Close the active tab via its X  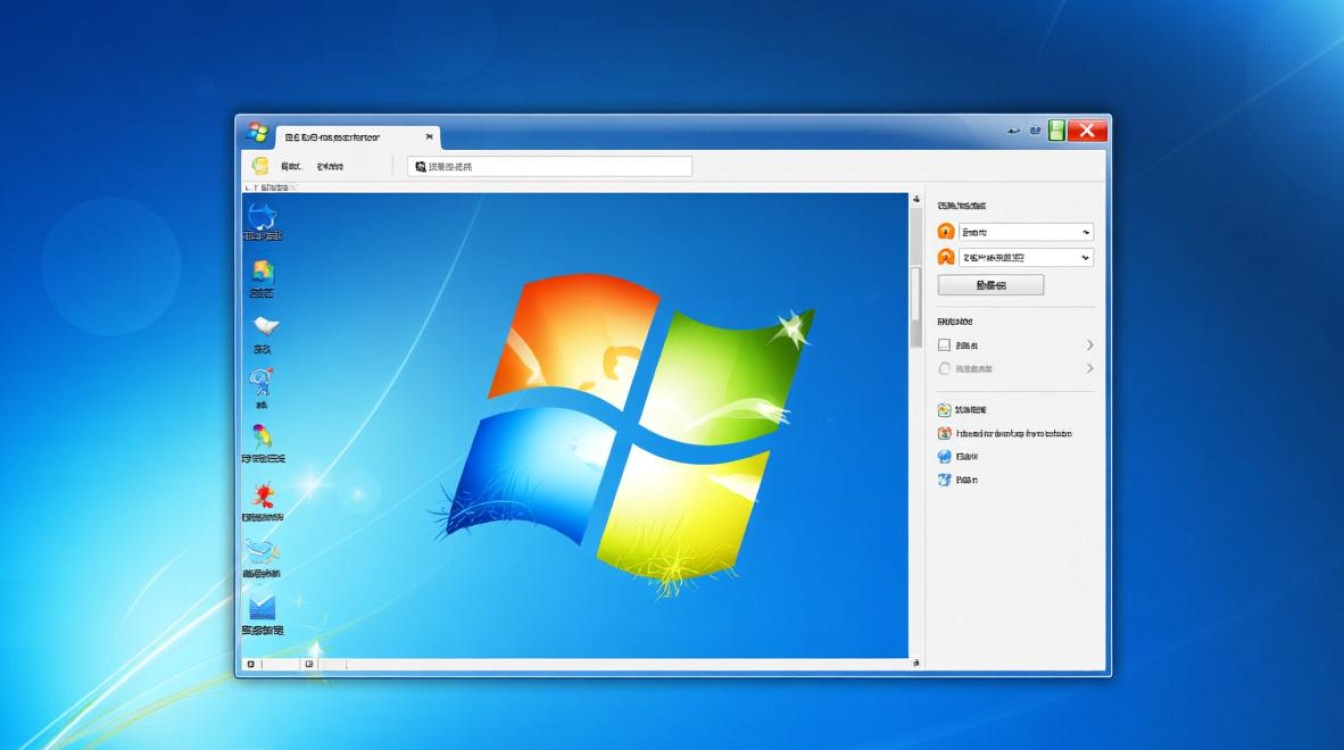[x=429, y=136]
